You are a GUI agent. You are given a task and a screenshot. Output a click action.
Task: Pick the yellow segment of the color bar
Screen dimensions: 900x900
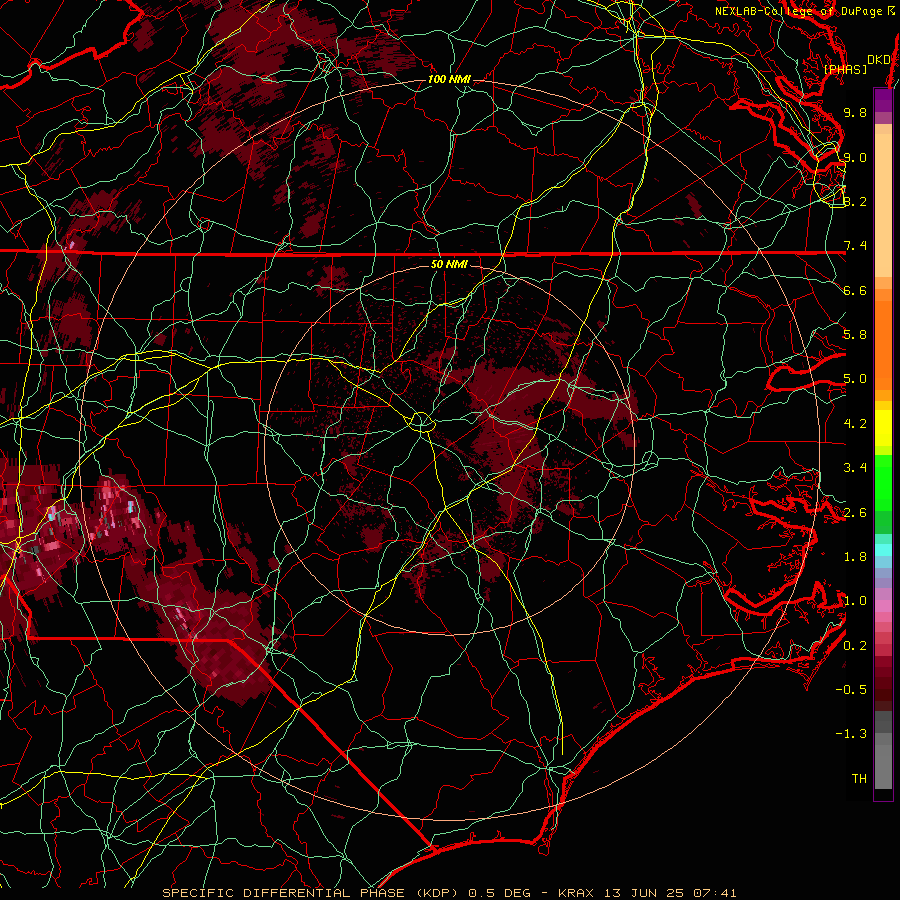point(883,428)
